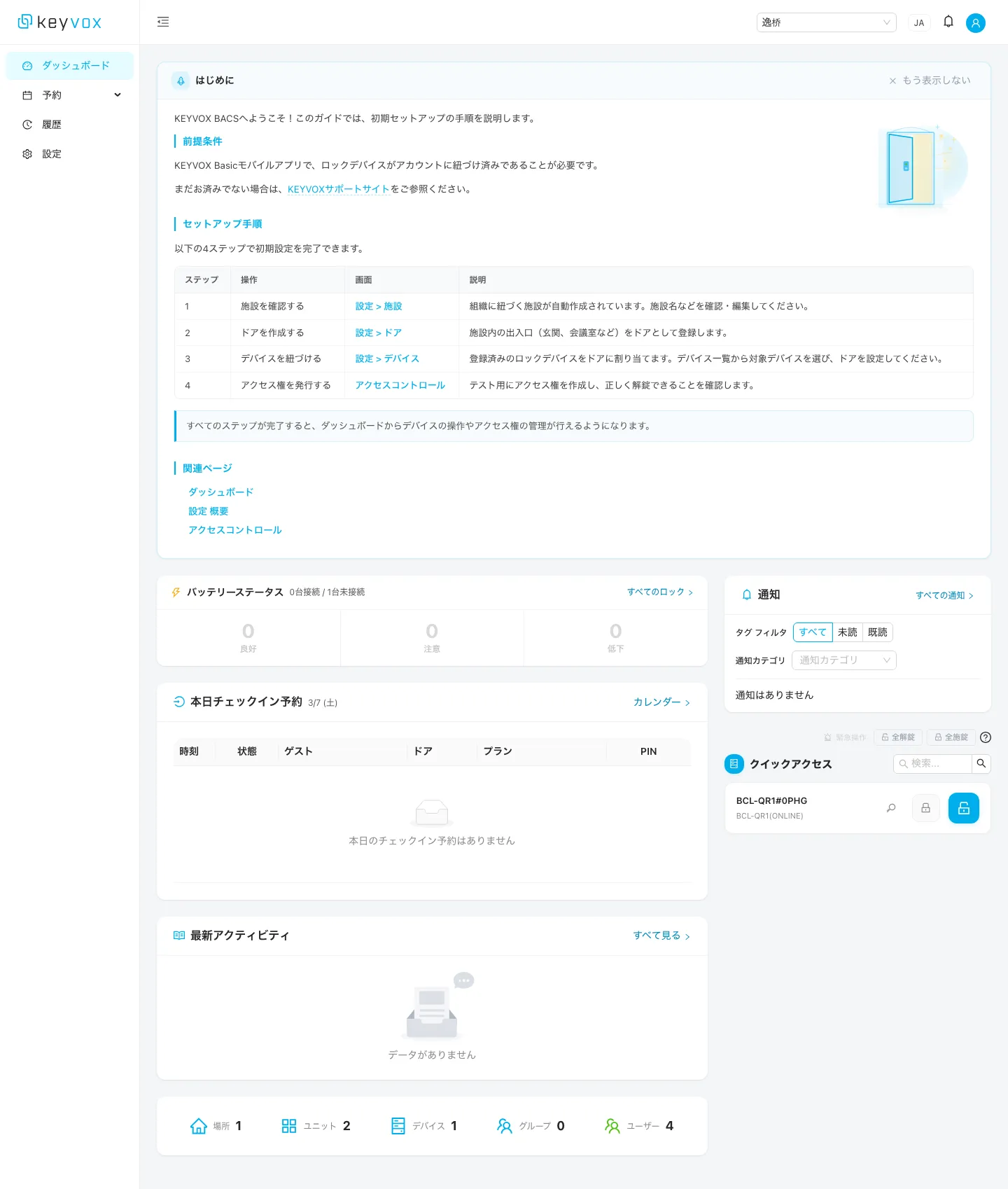Select the 未読 notification filter
Image resolution: width=1008 pixels, height=1189 pixels.
pos(847,632)
